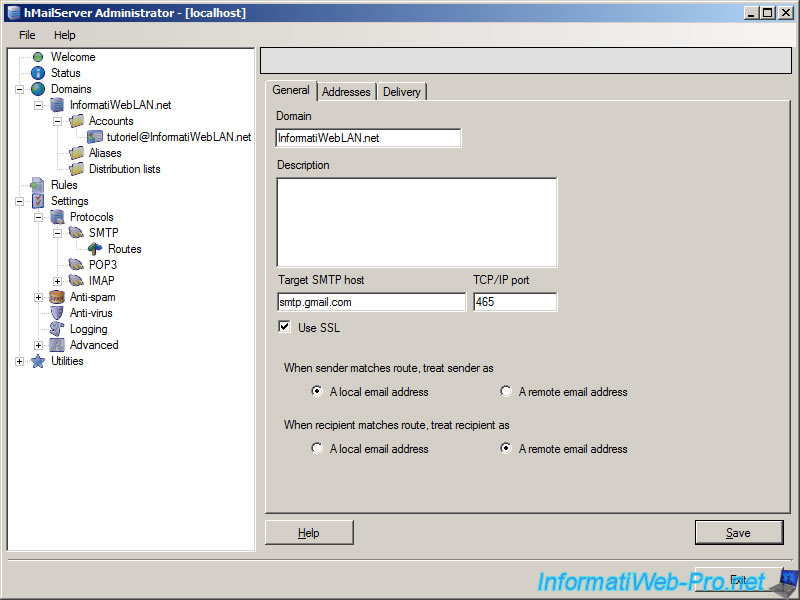The height and width of the screenshot is (600, 800).
Task: Treat matching sender as a remote email address
Action: point(506,392)
